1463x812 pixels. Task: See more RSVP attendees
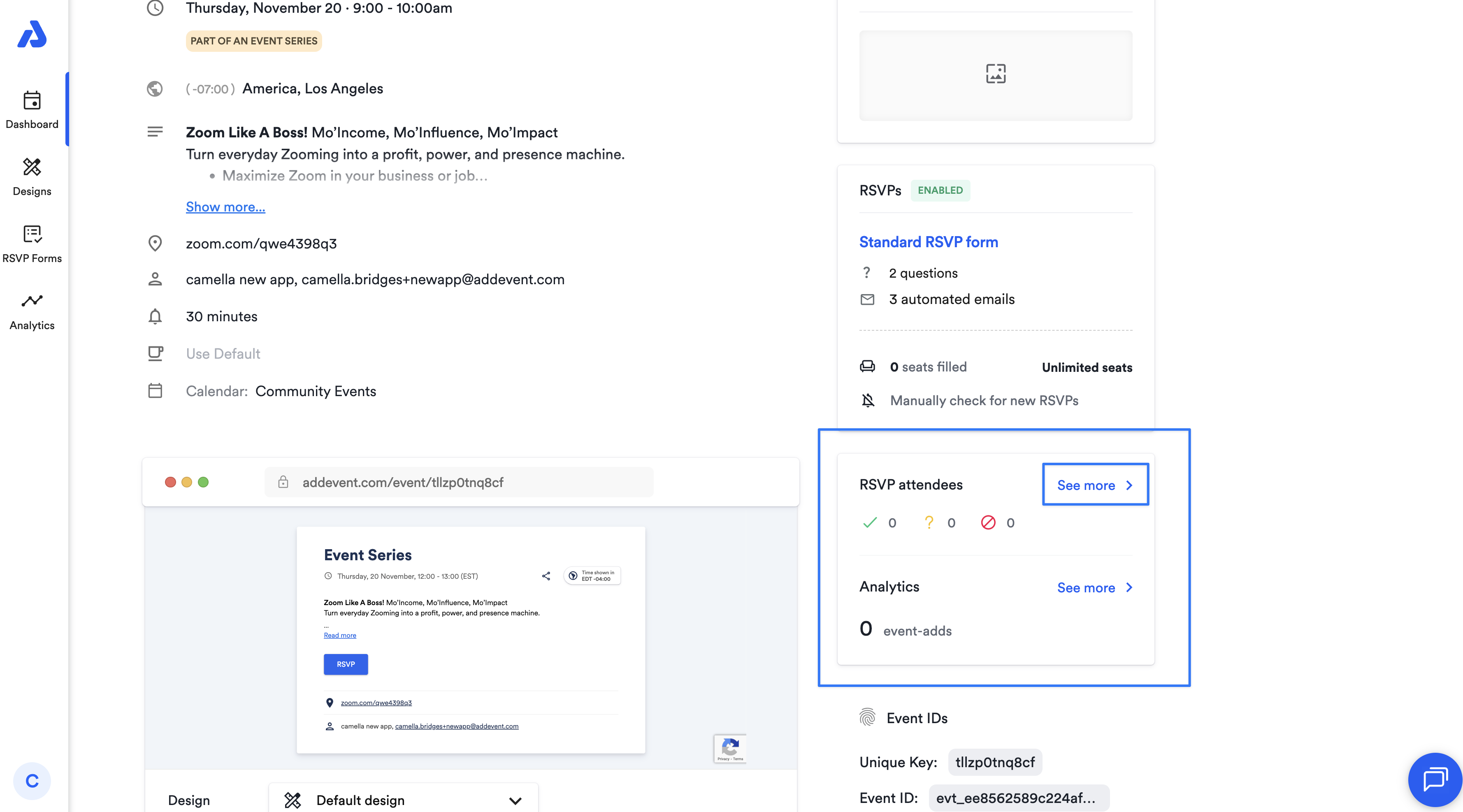pyautogui.click(x=1094, y=485)
